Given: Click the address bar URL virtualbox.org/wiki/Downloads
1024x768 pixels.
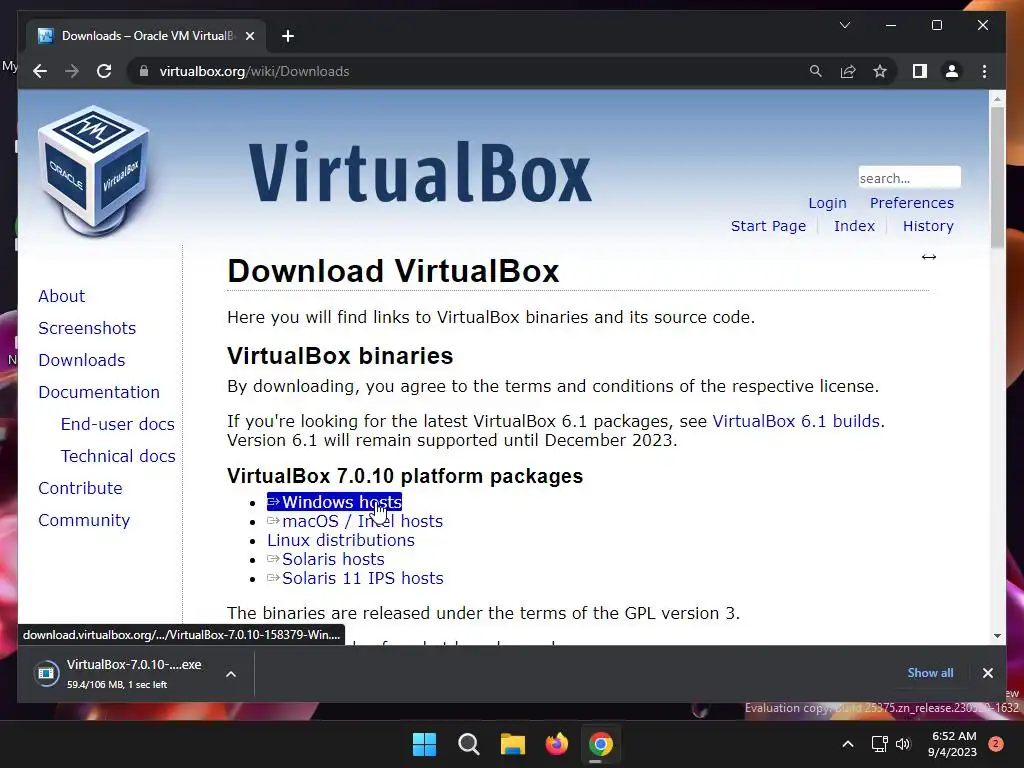Looking at the screenshot, I should [x=254, y=71].
